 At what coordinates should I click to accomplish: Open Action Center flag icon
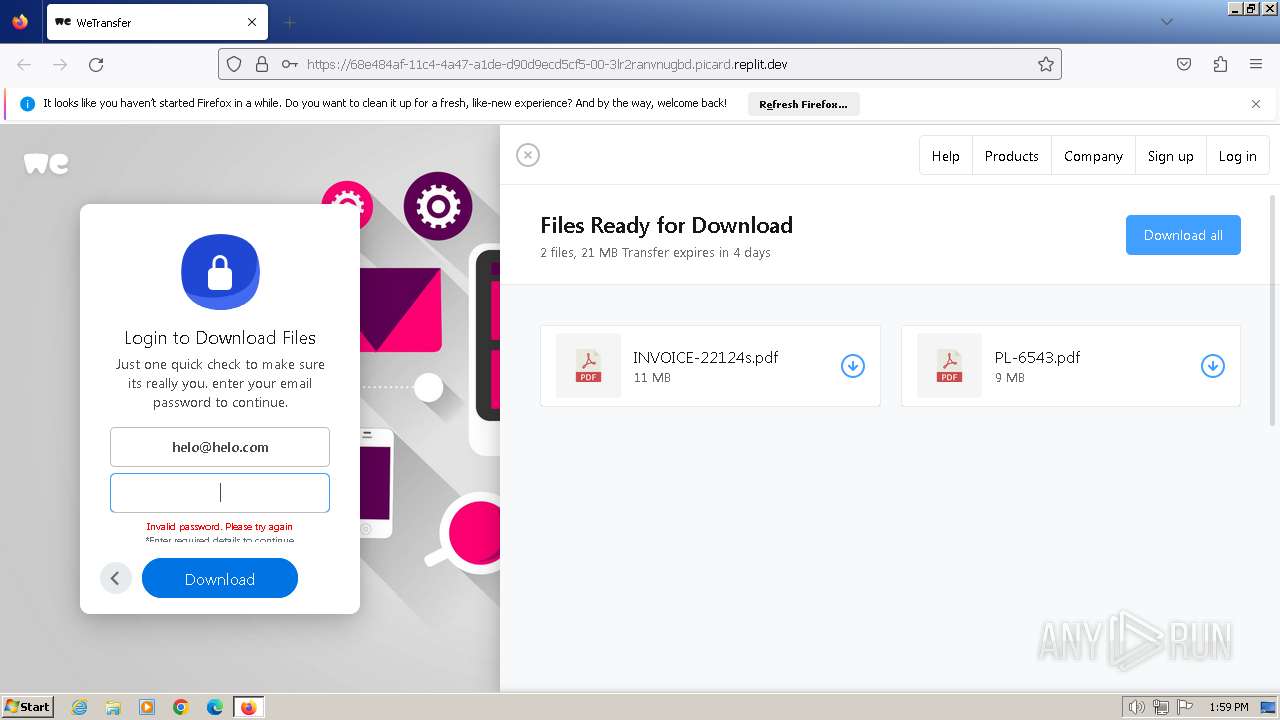(1185, 707)
